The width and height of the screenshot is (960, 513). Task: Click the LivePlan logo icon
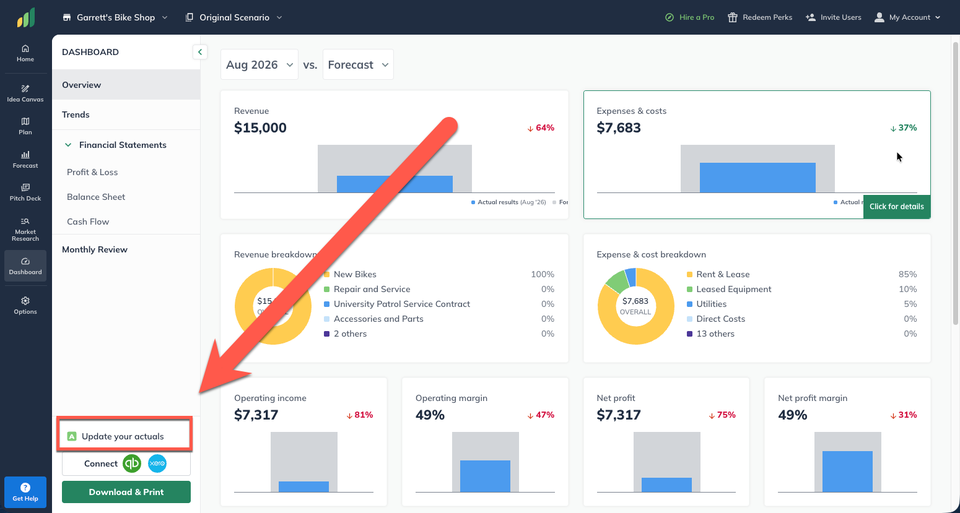tap(26, 18)
